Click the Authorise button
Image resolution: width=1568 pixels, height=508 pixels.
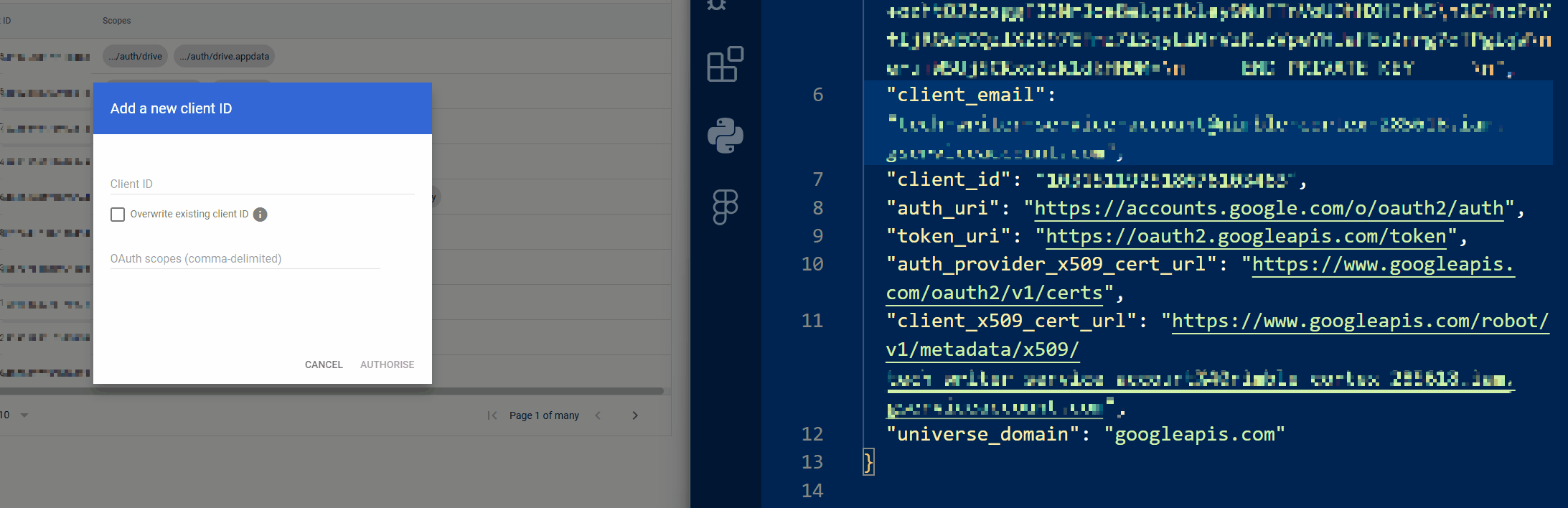[387, 364]
